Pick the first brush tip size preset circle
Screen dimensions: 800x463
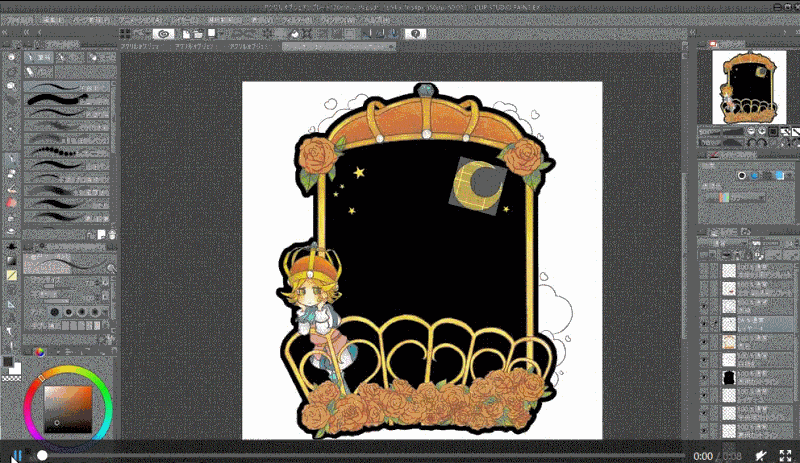54,312
